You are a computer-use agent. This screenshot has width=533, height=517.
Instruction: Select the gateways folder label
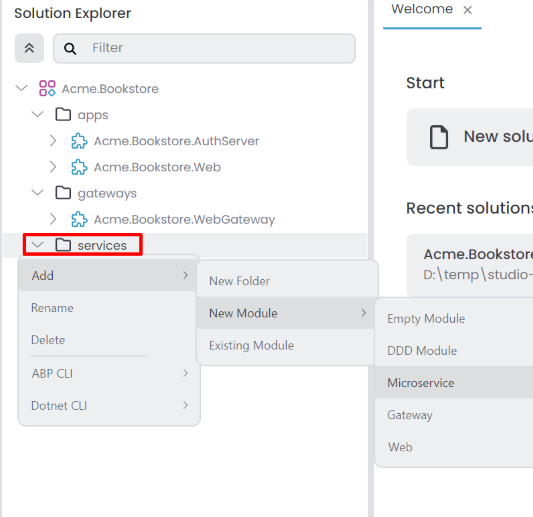pos(107,193)
